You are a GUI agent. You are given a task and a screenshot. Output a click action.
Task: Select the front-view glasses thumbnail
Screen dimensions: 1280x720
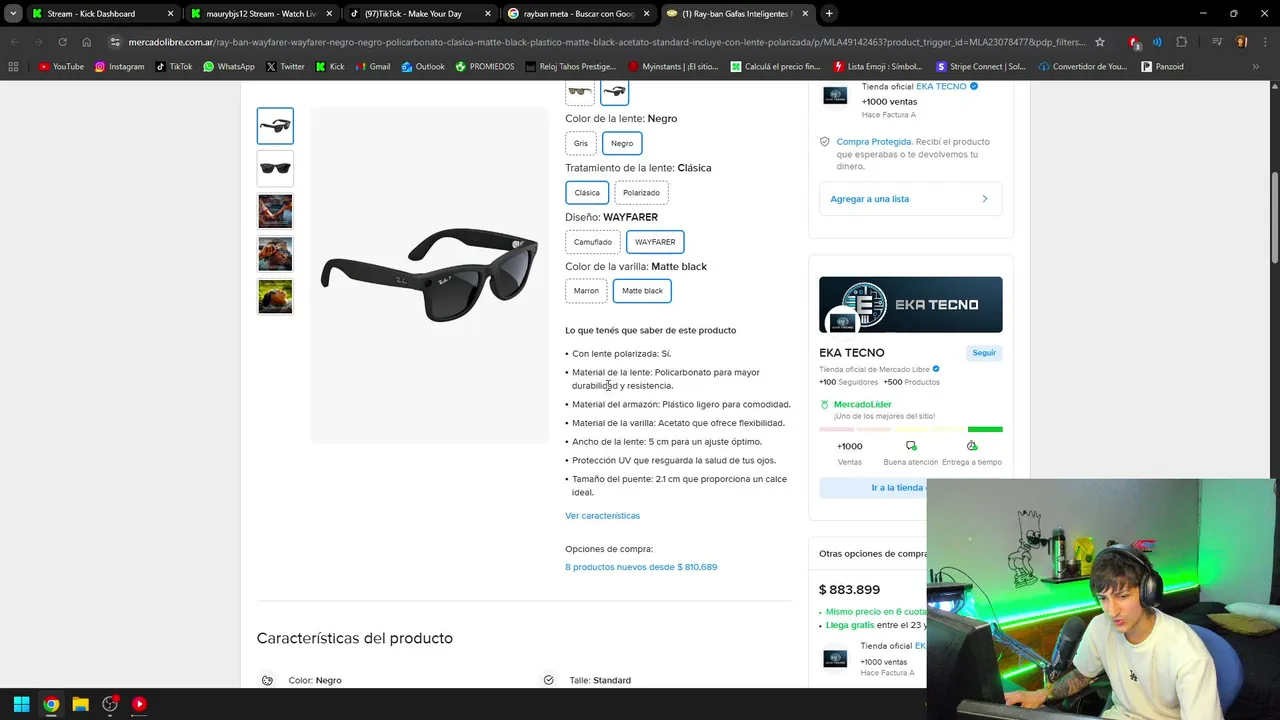pyautogui.click(x=275, y=169)
